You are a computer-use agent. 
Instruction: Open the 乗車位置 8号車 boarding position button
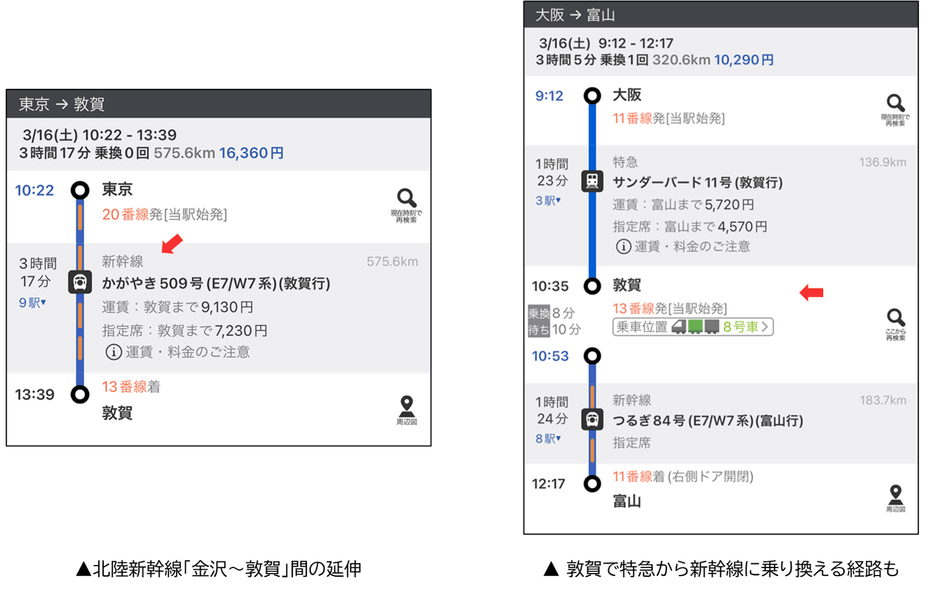(x=693, y=327)
